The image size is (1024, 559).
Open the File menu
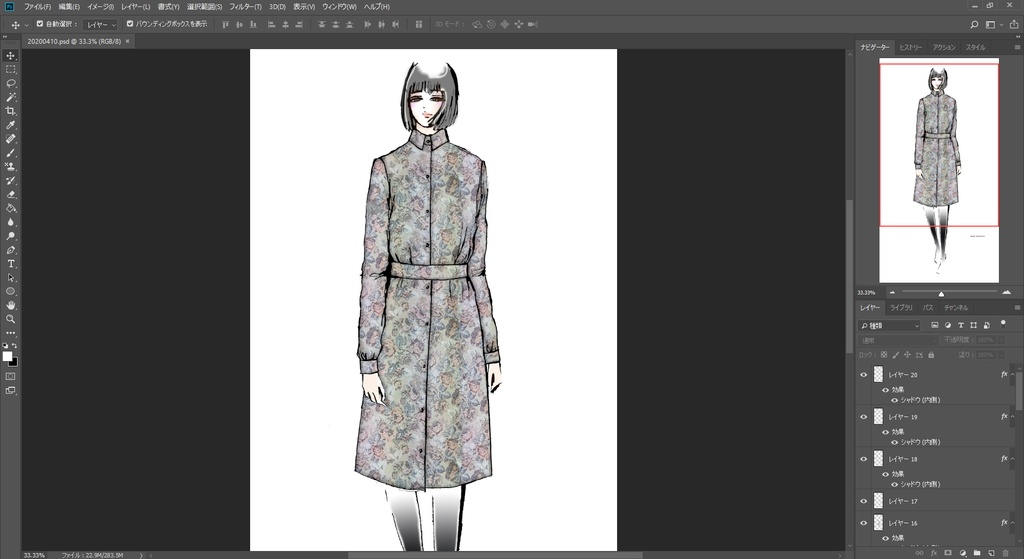(x=37, y=7)
